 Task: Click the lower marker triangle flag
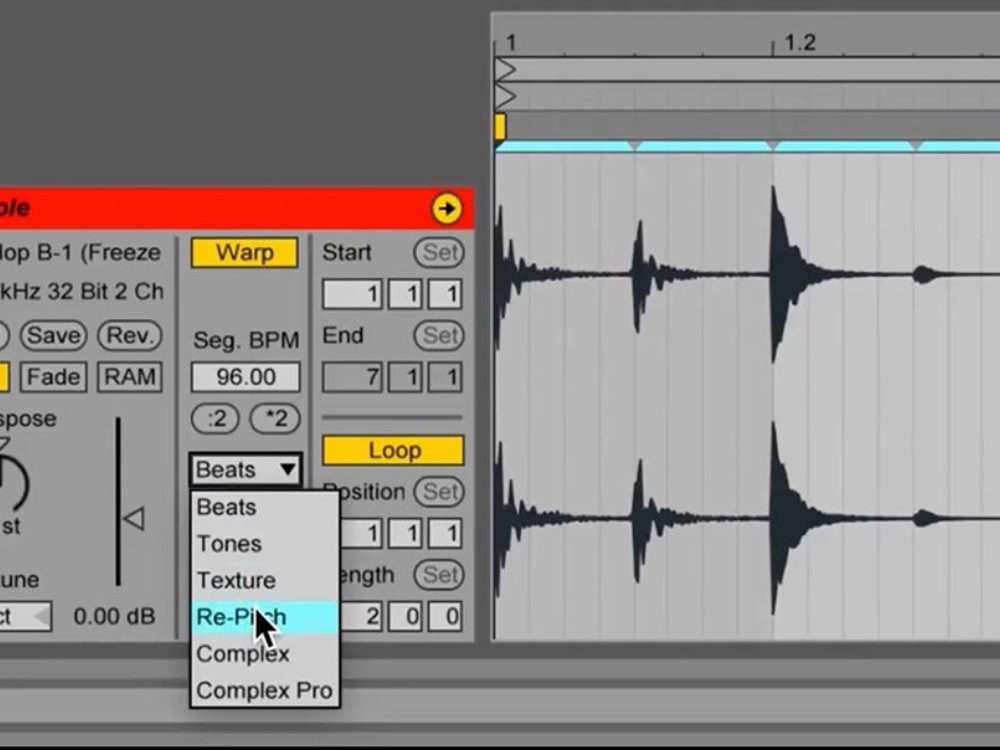point(505,96)
